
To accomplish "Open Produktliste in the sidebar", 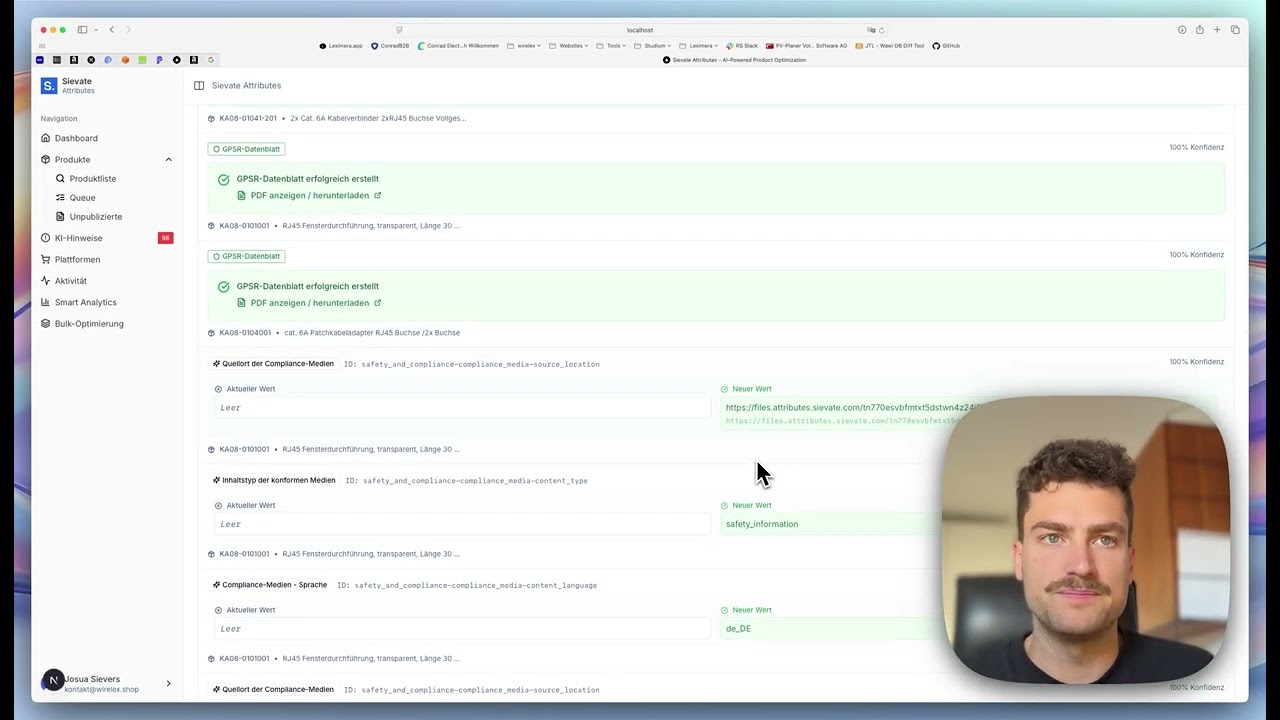I will click(92, 179).
